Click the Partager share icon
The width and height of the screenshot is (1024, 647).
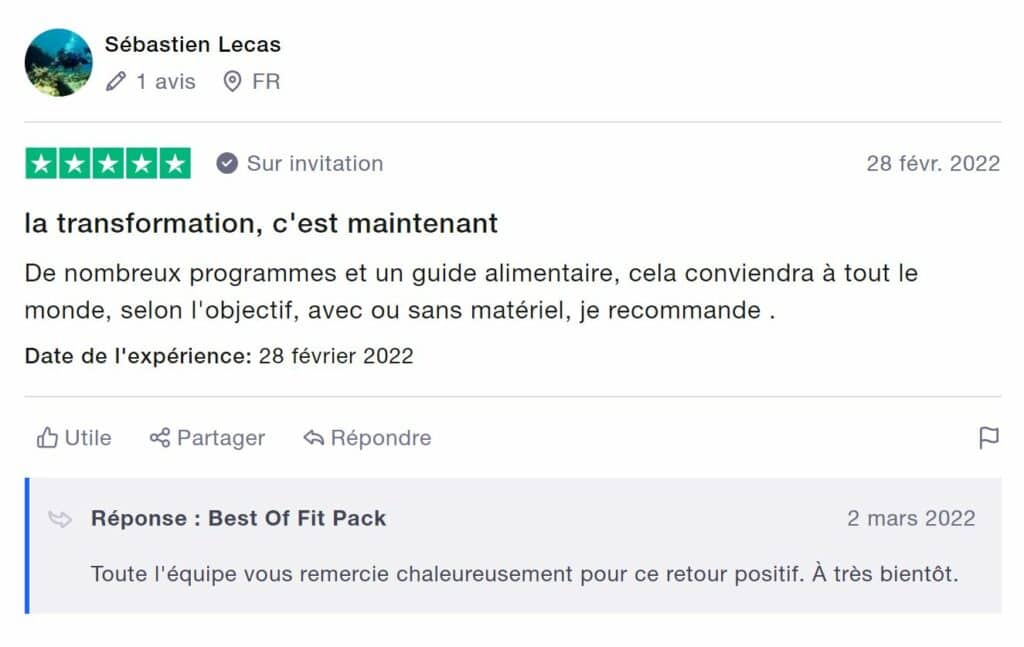[160, 438]
